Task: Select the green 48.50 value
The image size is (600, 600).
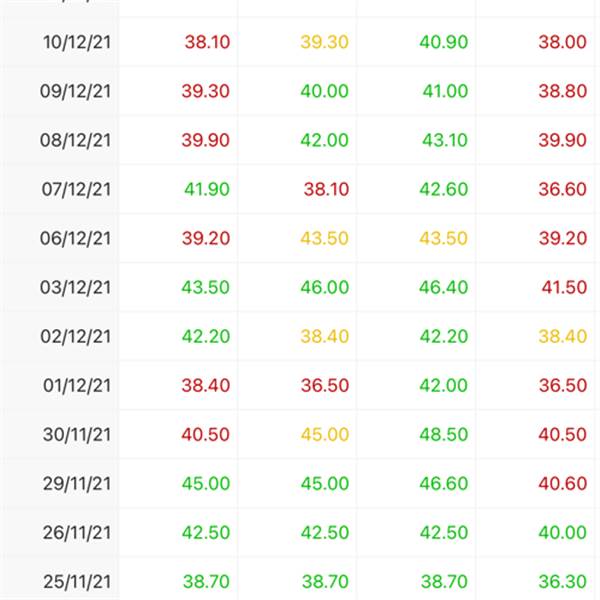Action: pos(443,434)
